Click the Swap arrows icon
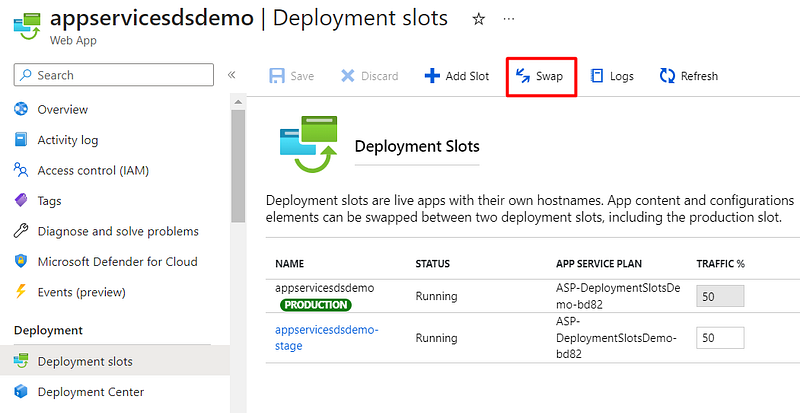The height and width of the screenshot is (413, 800). (x=522, y=75)
